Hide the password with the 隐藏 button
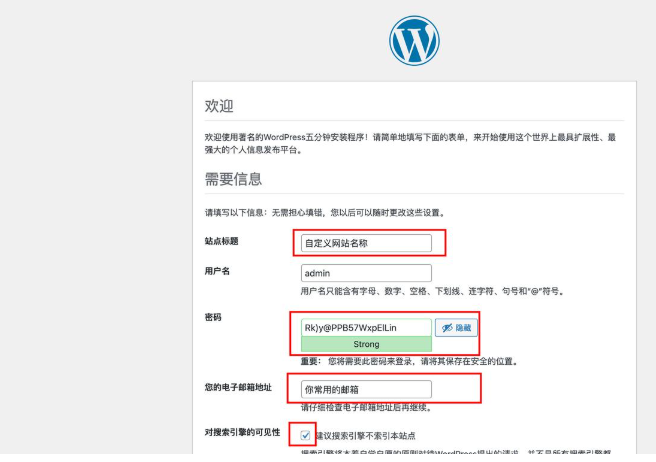The width and height of the screenshot is (656, 462). click(x=456, y=328)
